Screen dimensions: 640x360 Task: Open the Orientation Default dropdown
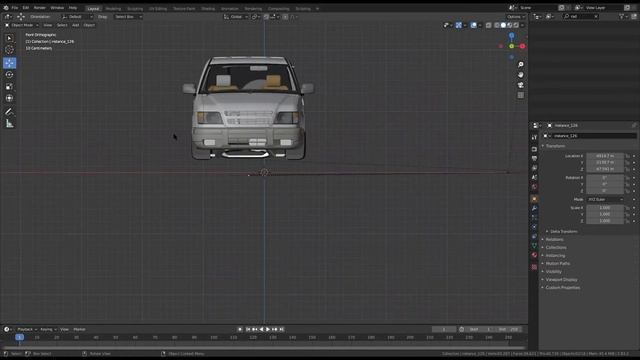click(x=77, y=17)
